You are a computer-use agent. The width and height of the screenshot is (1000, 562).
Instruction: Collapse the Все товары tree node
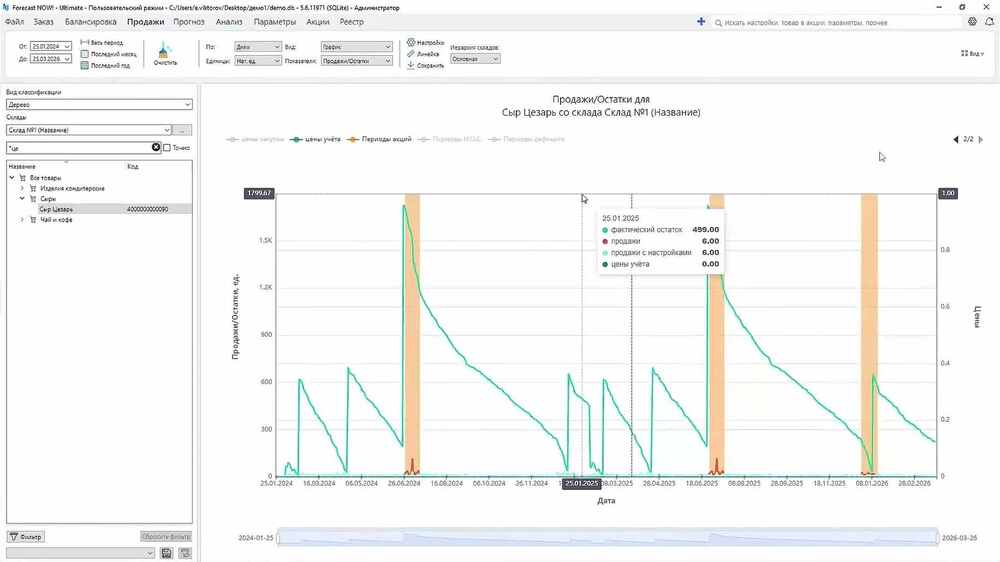tap(11, 178)
